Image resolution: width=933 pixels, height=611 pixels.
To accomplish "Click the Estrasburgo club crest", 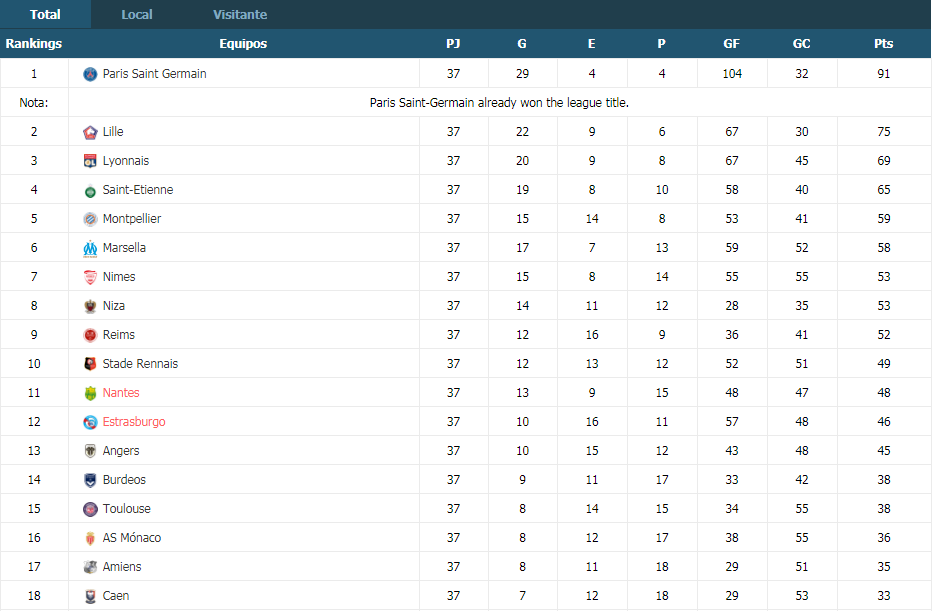I will 90,422.
